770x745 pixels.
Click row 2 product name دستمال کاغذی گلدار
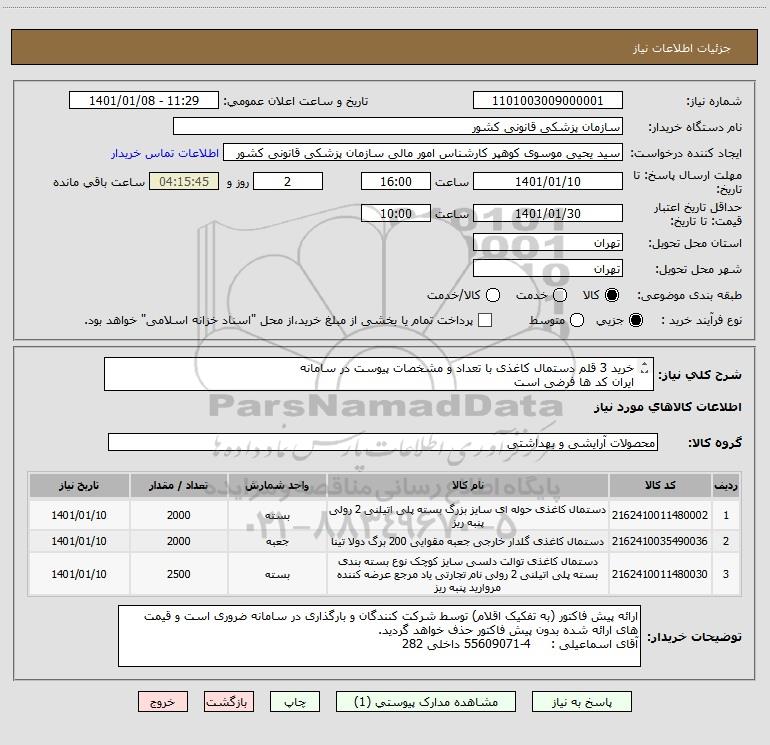coord(468,541)
